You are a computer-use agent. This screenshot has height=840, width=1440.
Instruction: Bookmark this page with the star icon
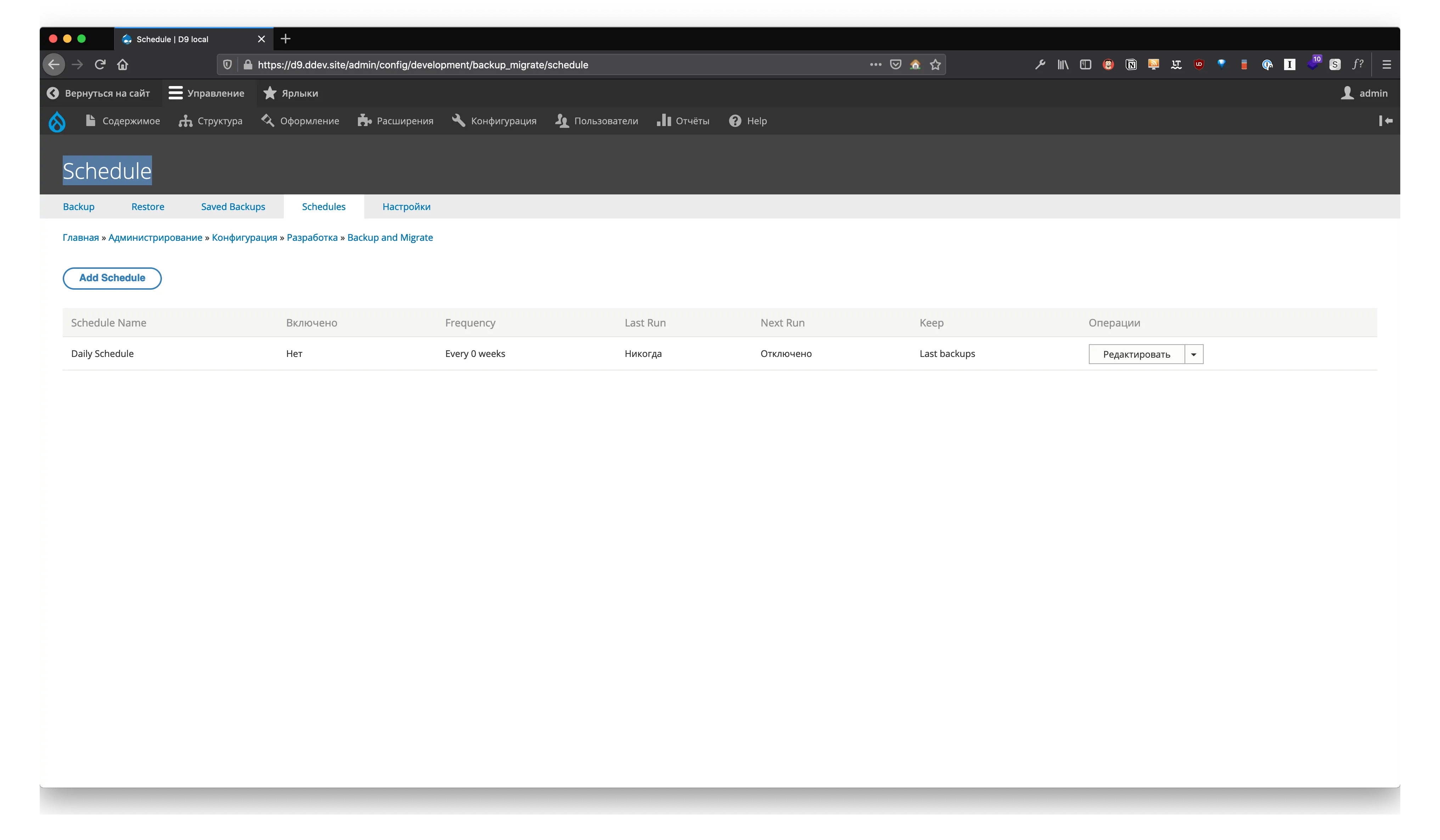935,64
